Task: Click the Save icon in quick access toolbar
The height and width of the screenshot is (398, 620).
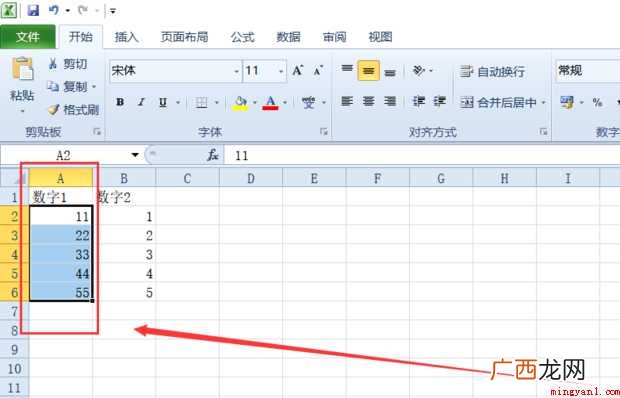Action: pyautogui.click(x=33, y=10)
